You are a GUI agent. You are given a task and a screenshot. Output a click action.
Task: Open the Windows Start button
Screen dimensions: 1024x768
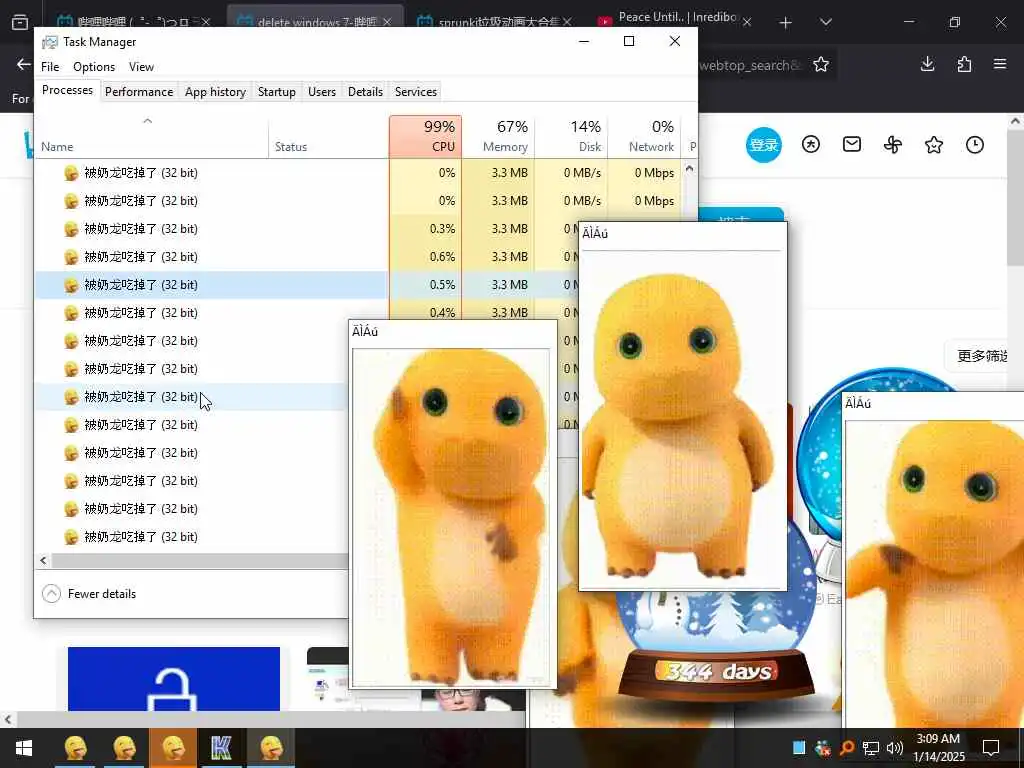[24, 748]
